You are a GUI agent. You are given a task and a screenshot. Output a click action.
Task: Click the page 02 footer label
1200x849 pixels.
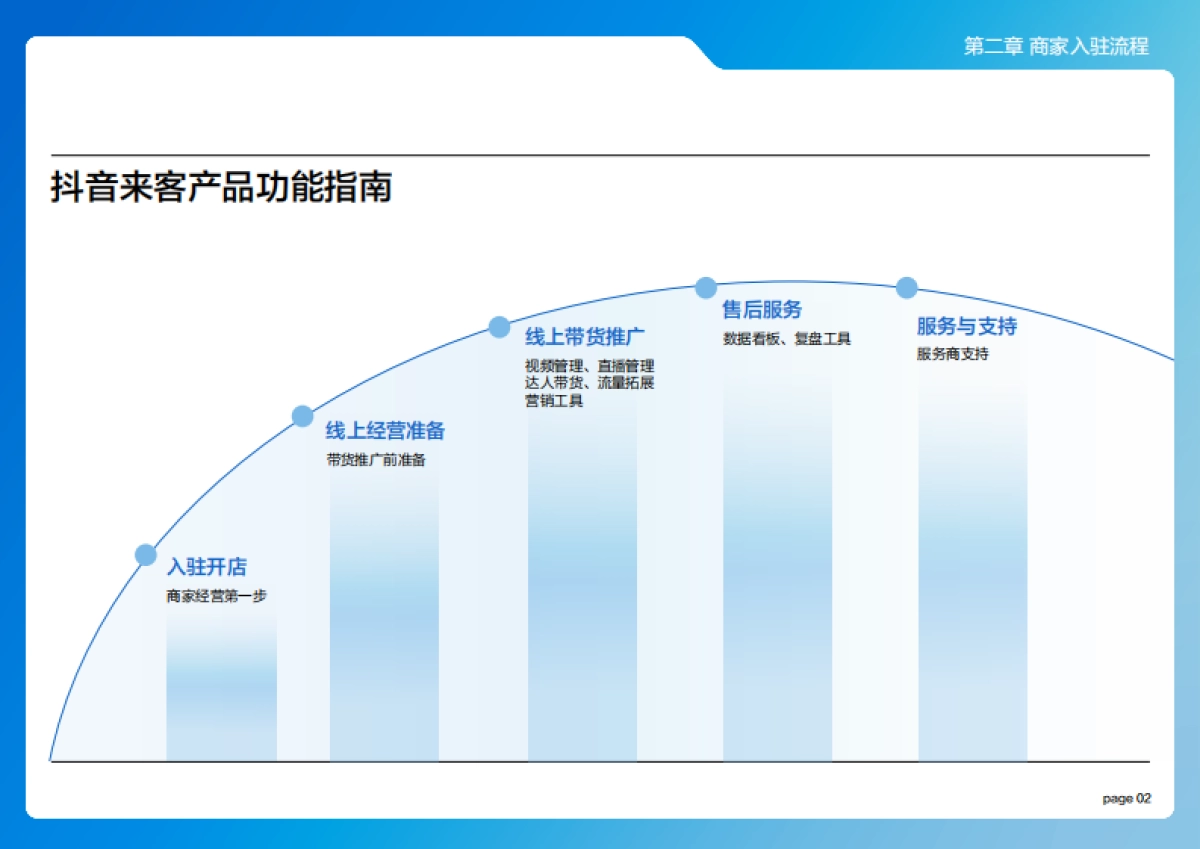click(x=1127, y=799)
